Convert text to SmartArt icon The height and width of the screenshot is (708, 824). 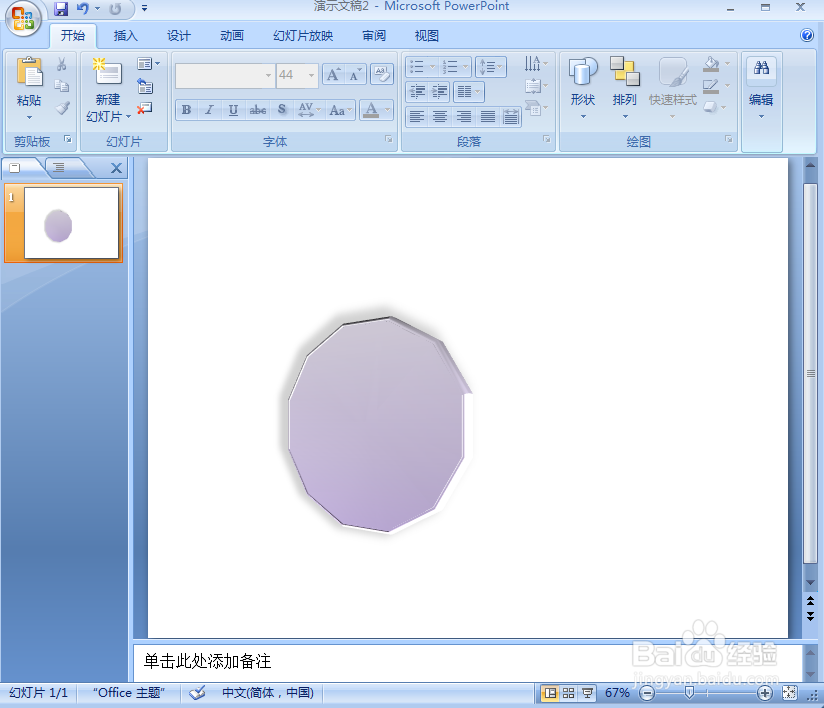pyautogui.click(x=536, y=108)
